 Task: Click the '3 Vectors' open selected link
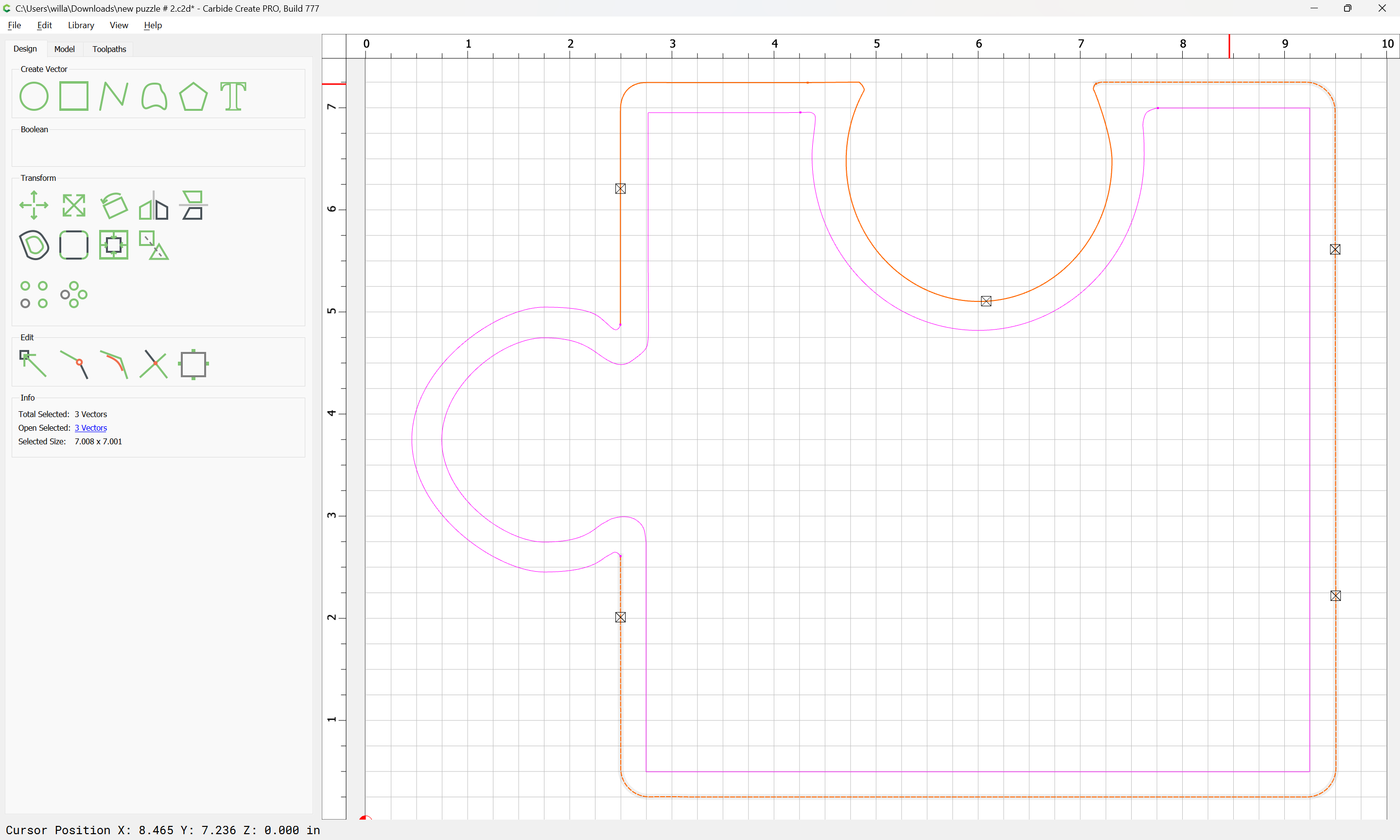(90, 428)
